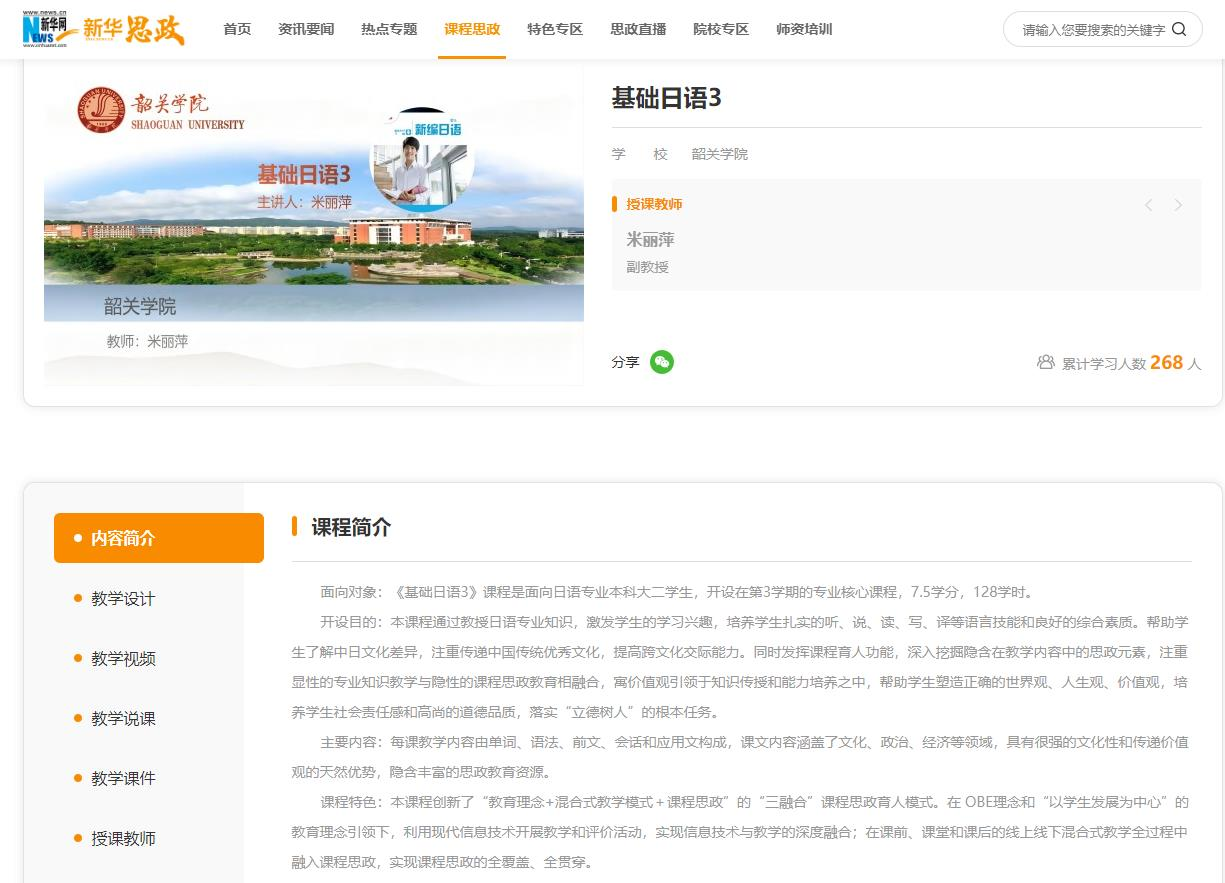Go to the 思政直播 page
Image resolution: width=1225 pixels, height=883 pixels.
(x=638, y=29)
